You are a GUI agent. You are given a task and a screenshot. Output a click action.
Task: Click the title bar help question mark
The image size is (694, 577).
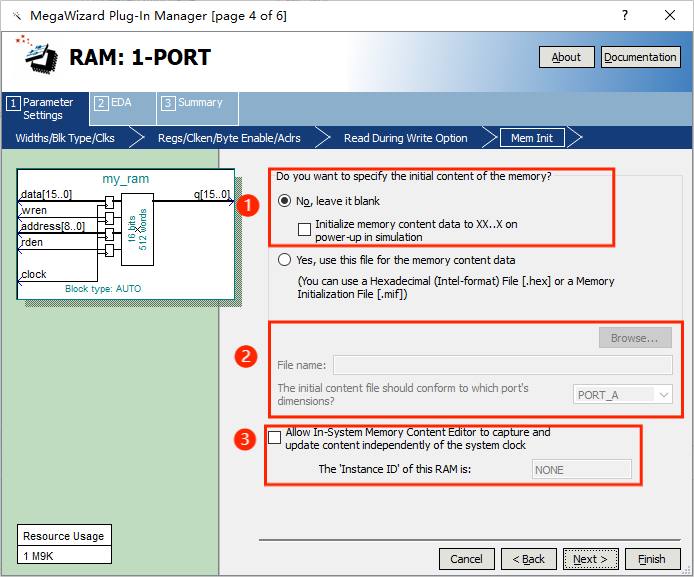pyautogui.click(x=625, y=15)
